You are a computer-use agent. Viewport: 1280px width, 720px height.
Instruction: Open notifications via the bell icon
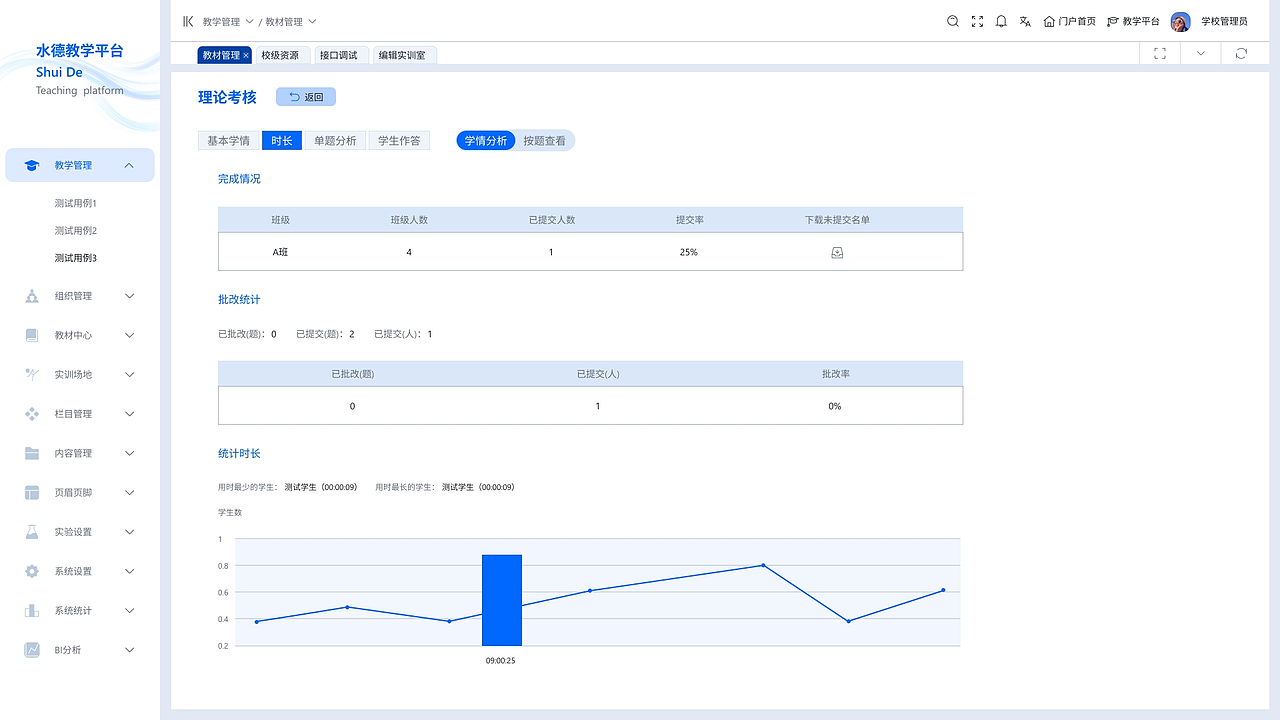coord(1001,21)
